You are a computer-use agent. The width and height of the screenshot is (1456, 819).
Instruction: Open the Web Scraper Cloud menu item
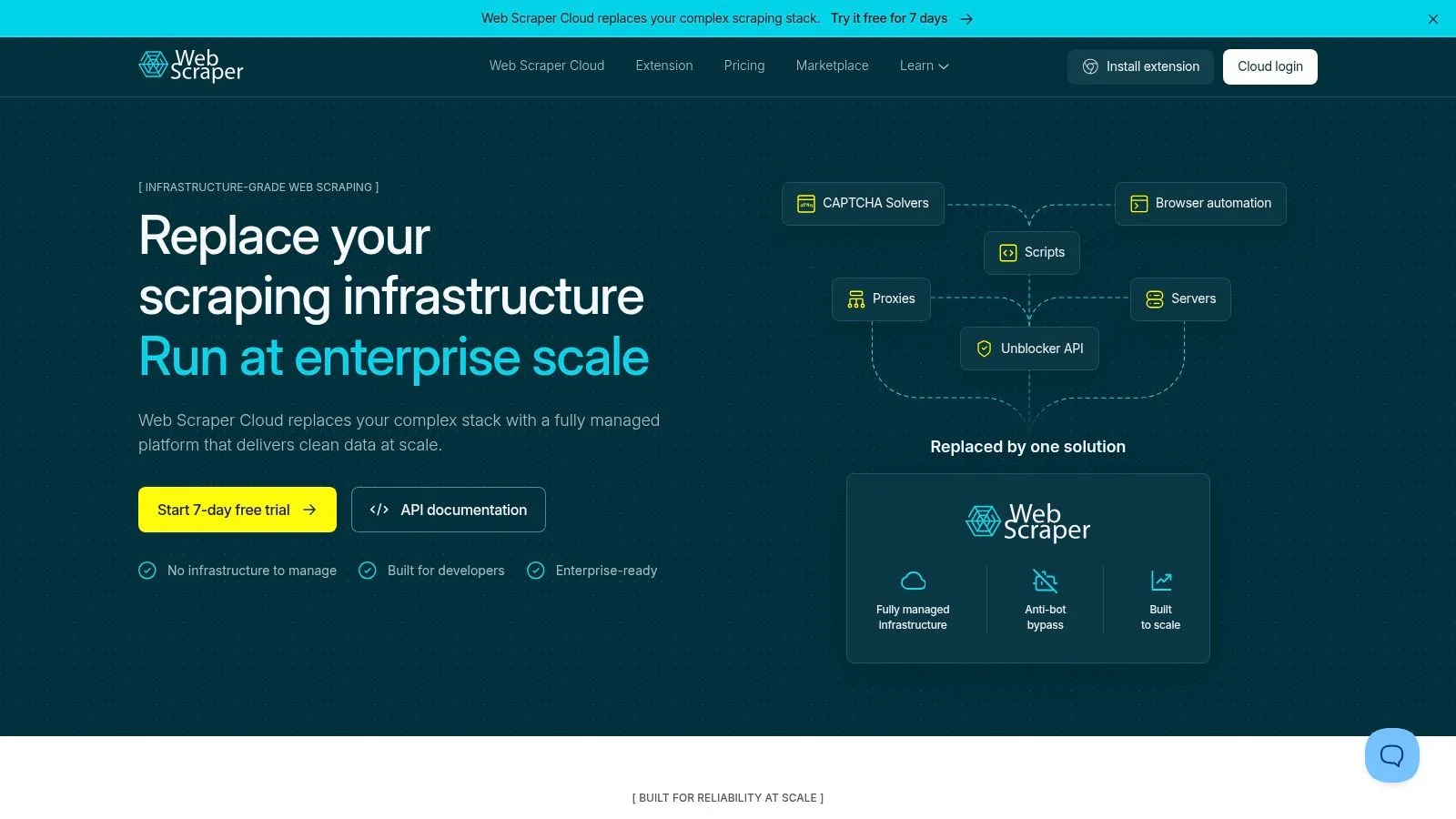[x=547, y=66]
